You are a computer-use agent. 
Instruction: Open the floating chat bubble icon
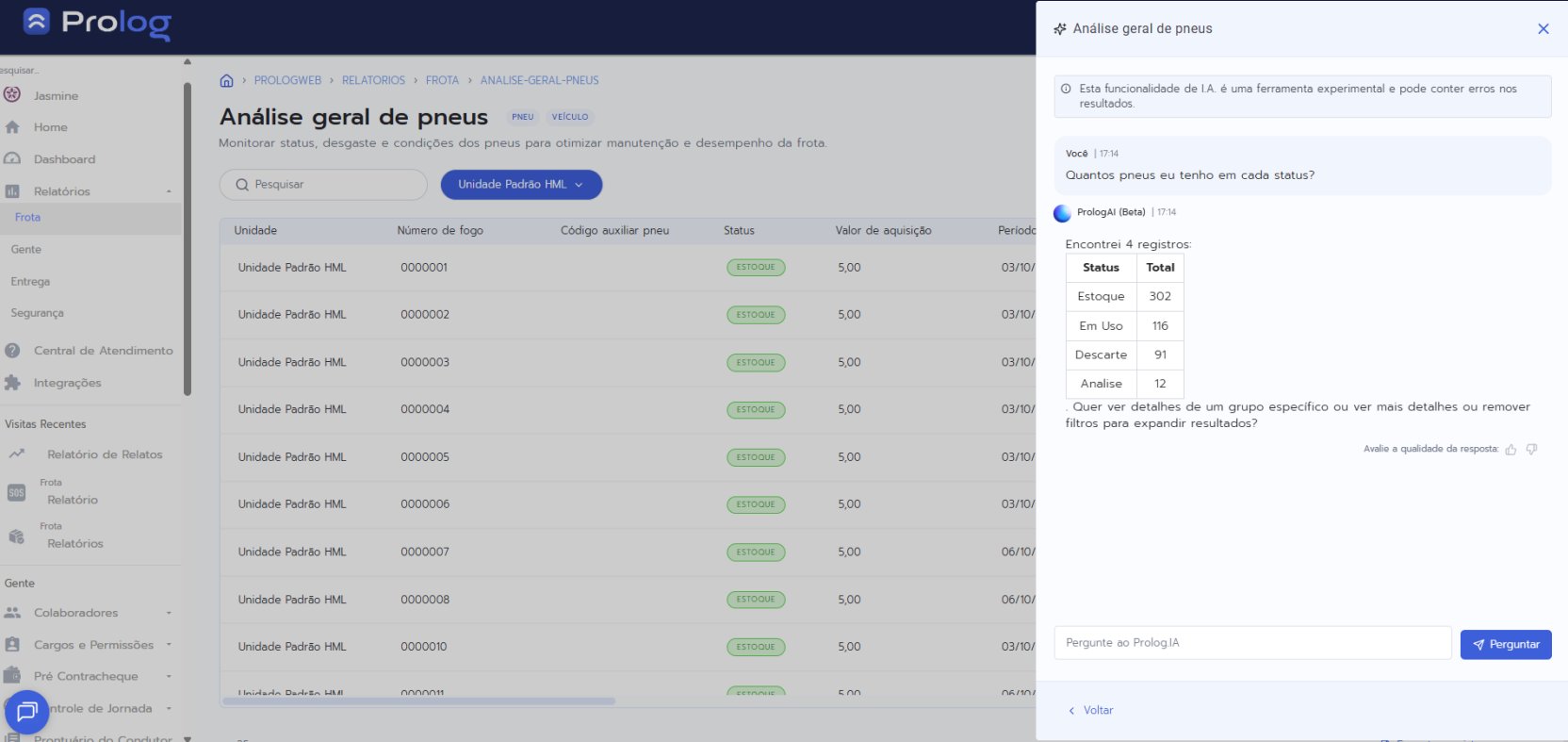26,712
